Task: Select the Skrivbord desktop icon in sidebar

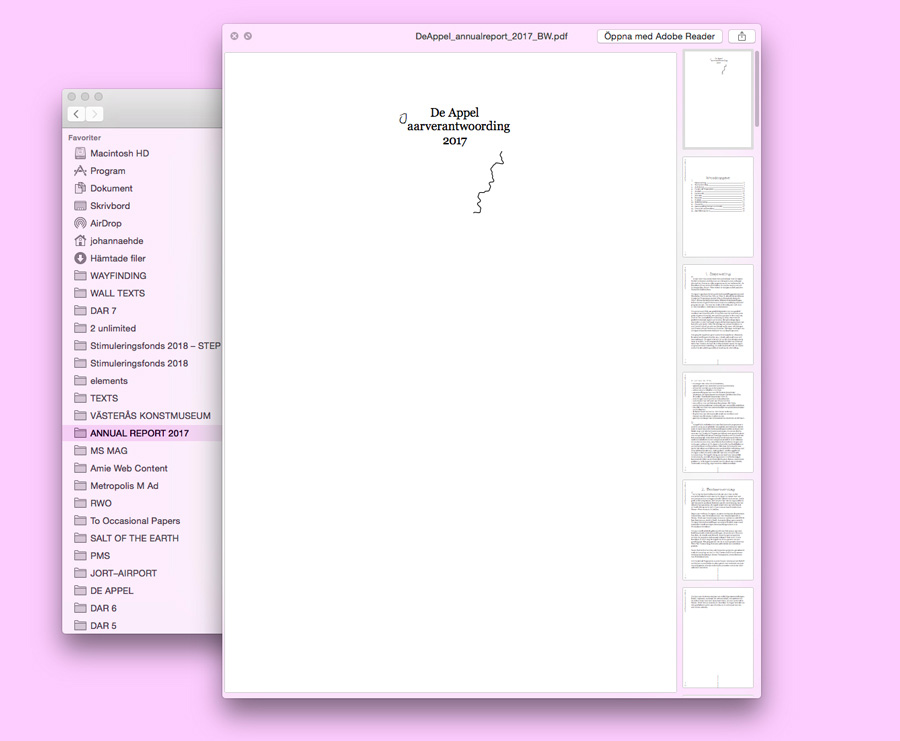Action: point(80,205)
